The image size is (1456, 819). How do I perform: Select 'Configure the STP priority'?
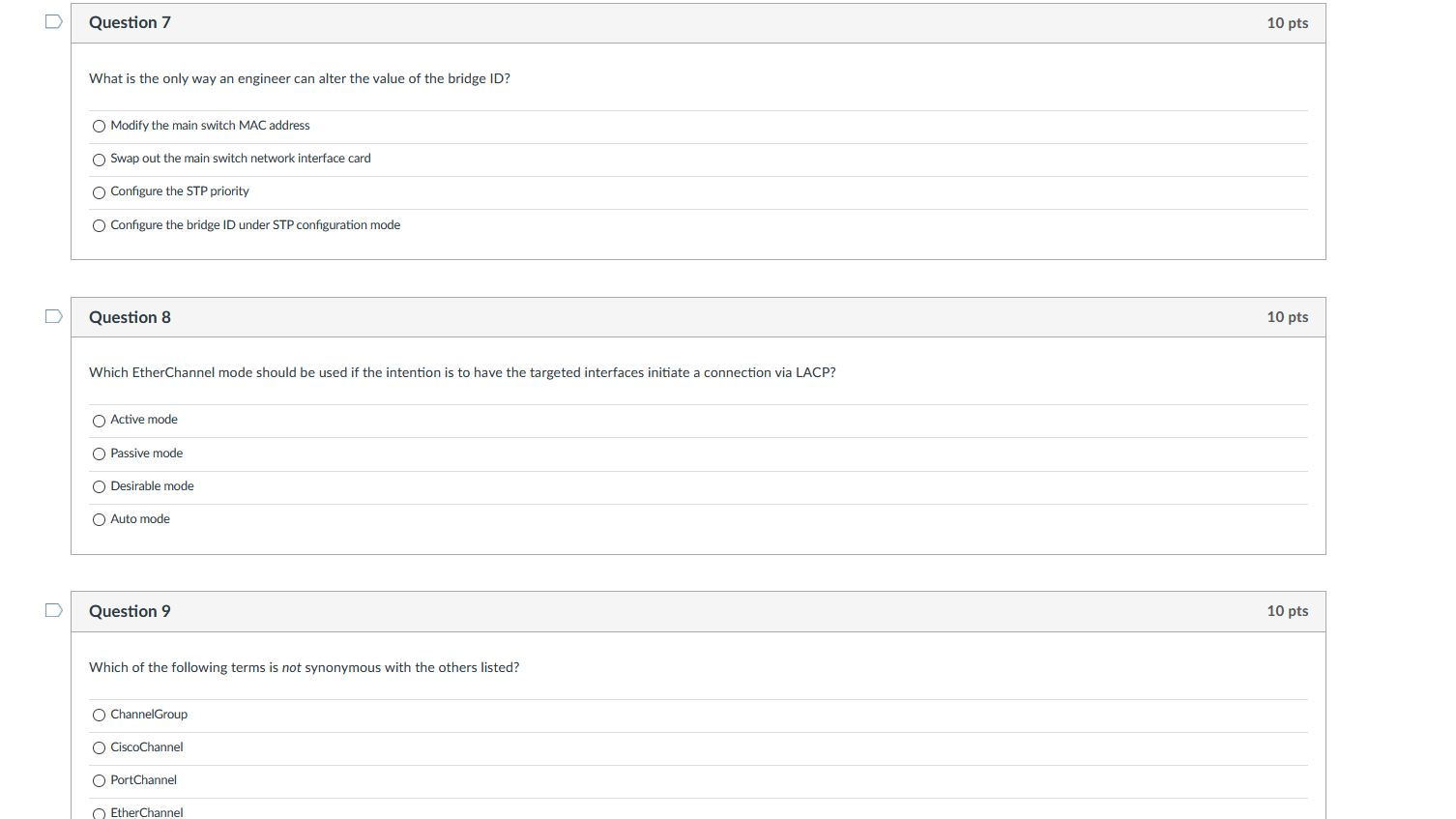[x=99, y=192]
